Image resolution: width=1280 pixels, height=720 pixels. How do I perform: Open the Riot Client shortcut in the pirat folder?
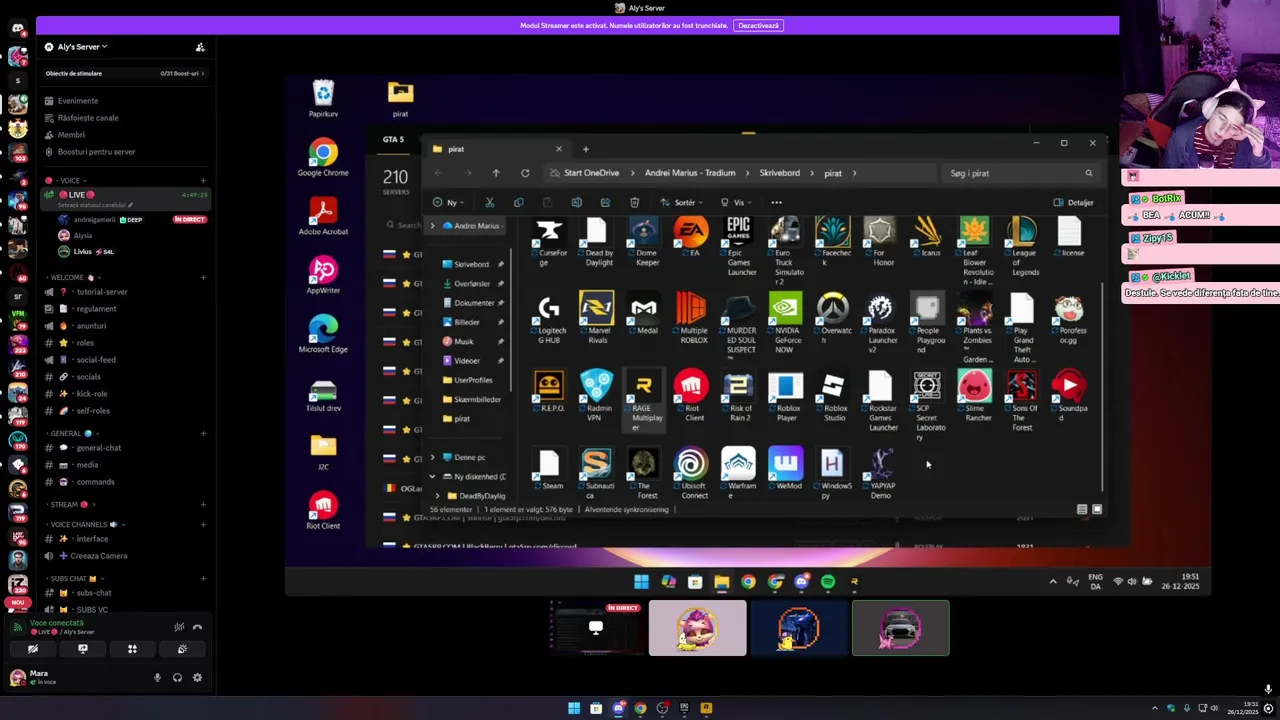(x=691, y=396)
